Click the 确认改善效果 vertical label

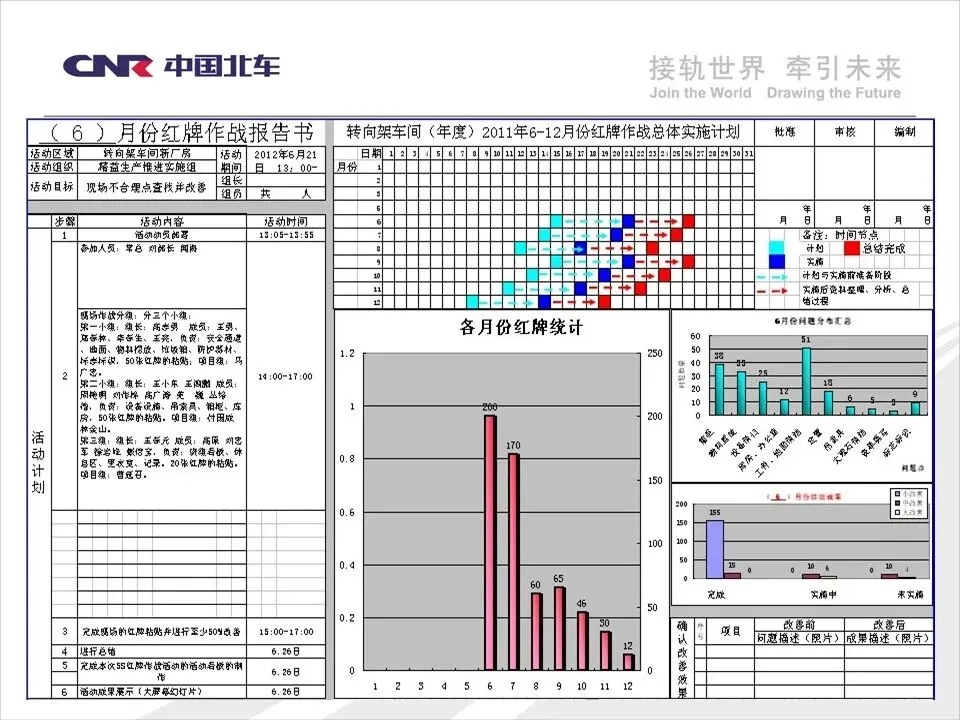point(682,659)
